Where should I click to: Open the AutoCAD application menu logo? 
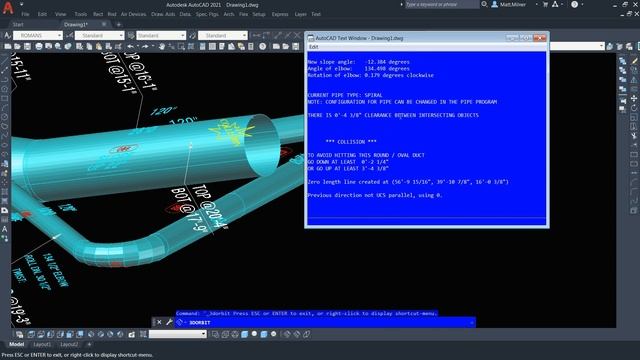point(8,8)
